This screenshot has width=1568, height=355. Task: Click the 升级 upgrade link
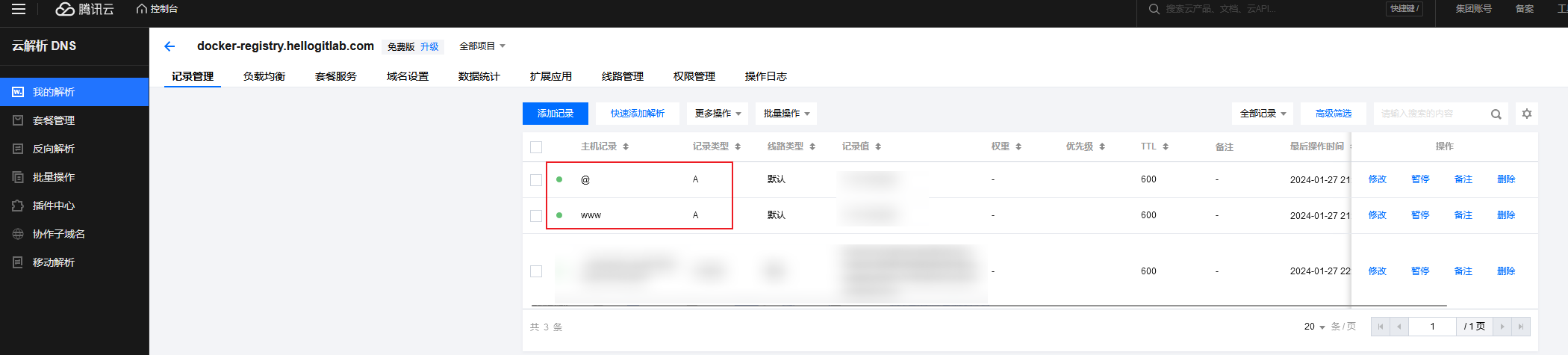[429, 46]
